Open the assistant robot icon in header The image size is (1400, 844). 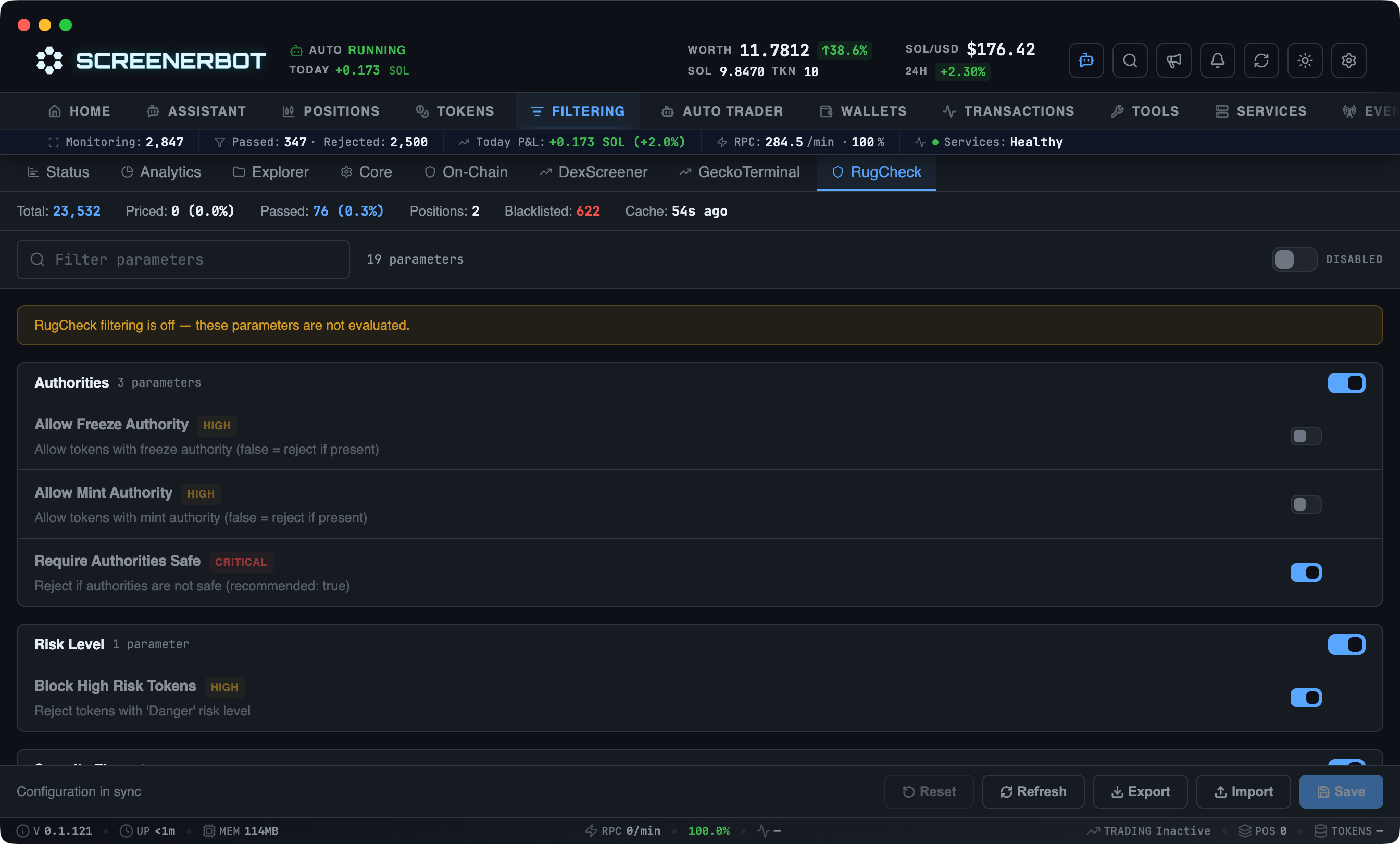point(1086,60)
